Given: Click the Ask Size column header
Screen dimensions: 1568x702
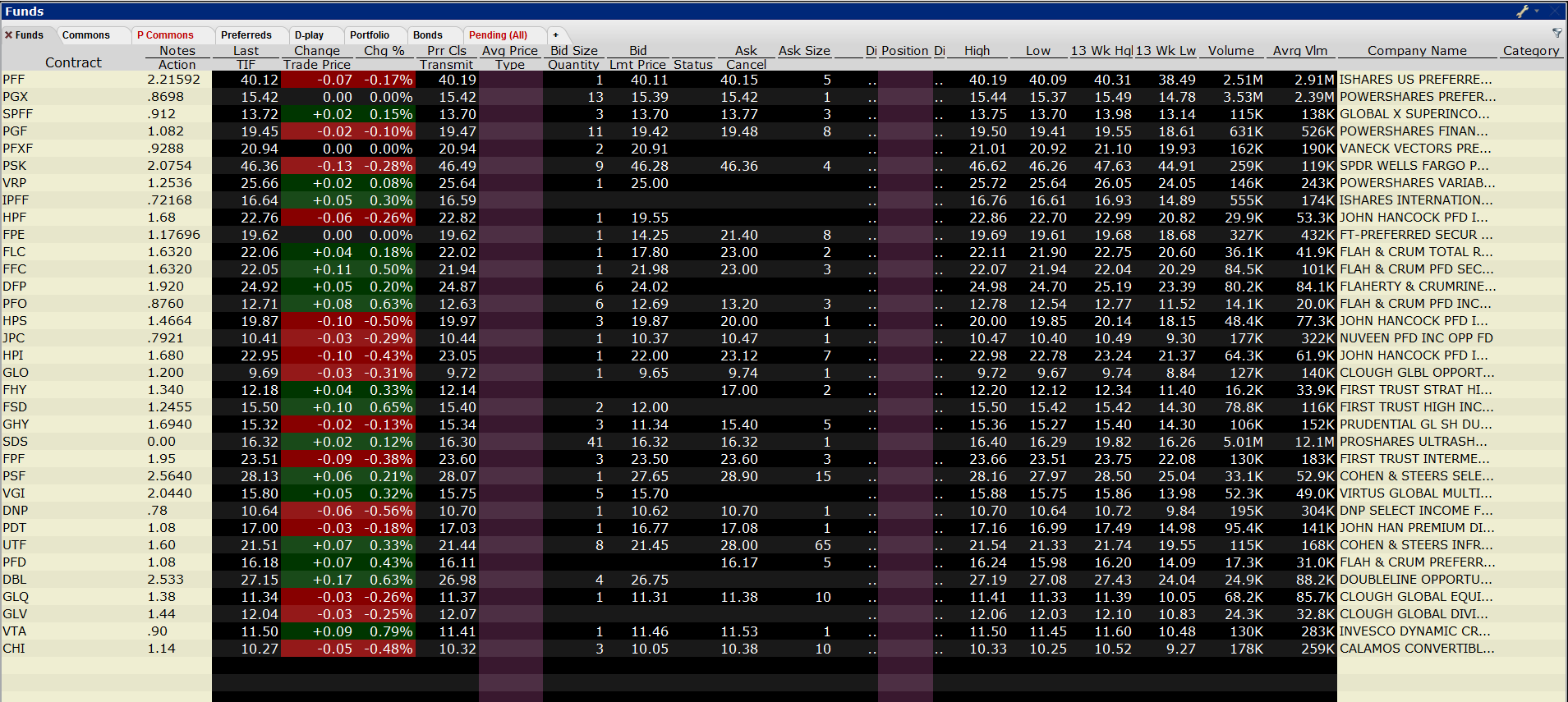Looking at the screenshot, I should (804, 51).
